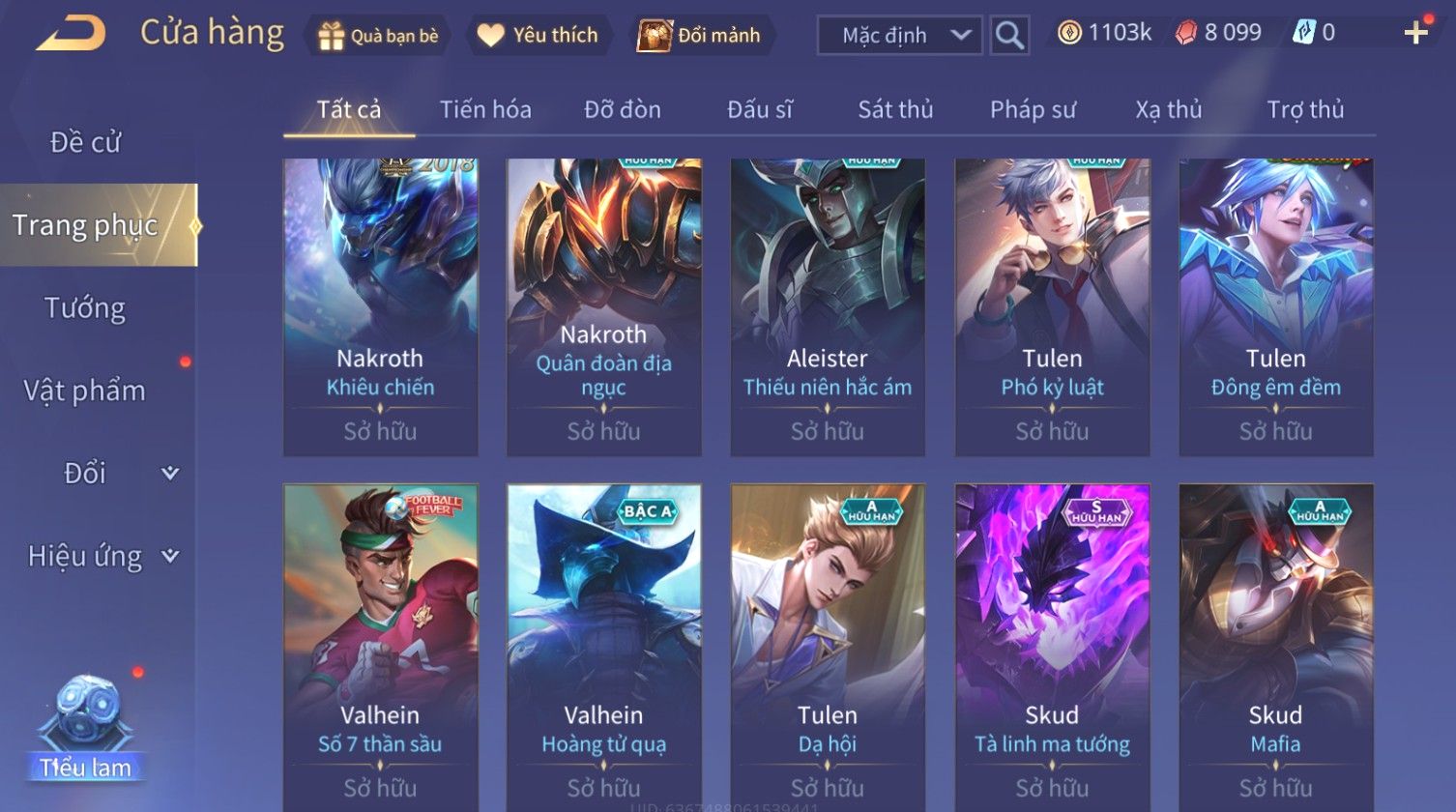Tap the red gem balance icon

pos(1185,34)
